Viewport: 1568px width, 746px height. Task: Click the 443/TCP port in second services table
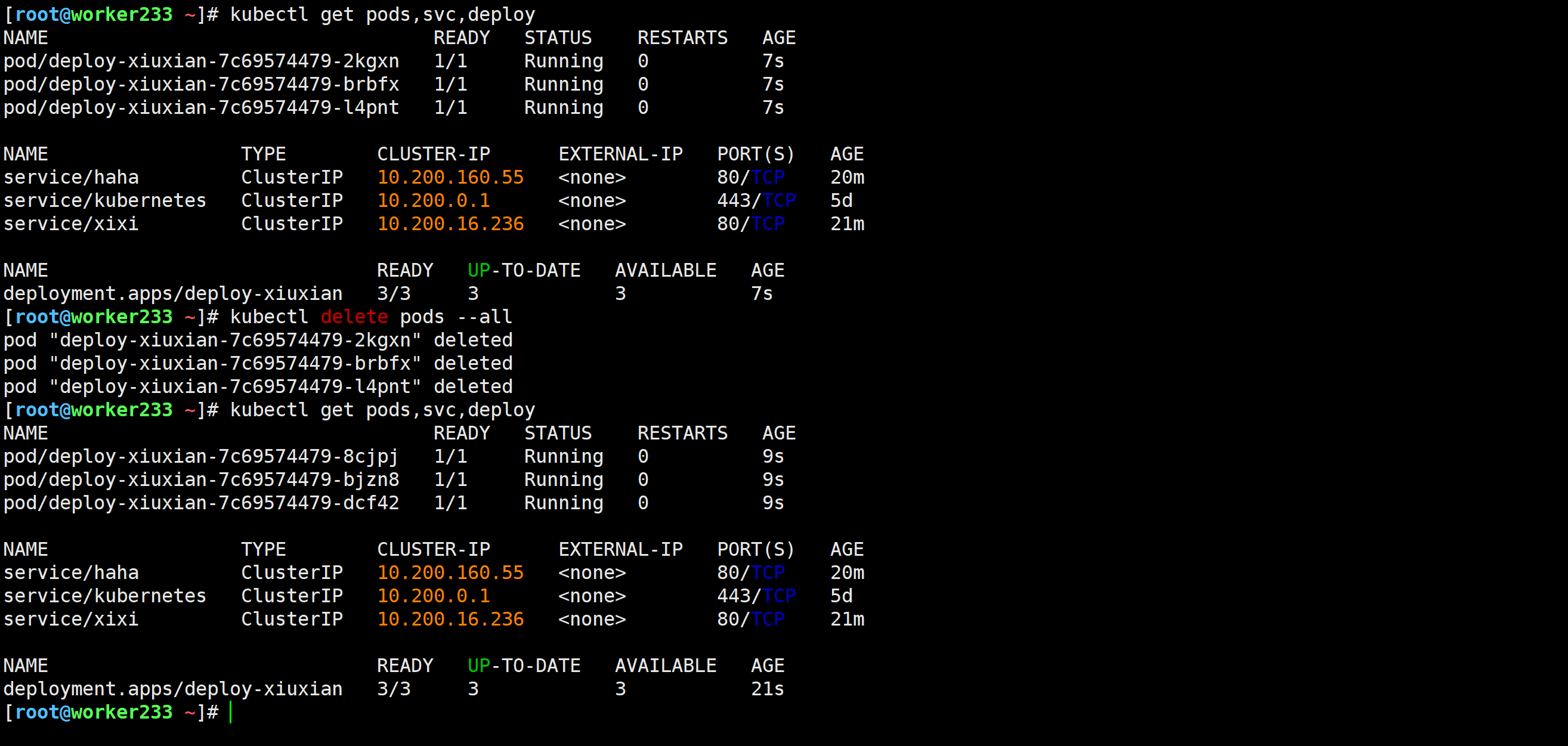coord(756,596)
